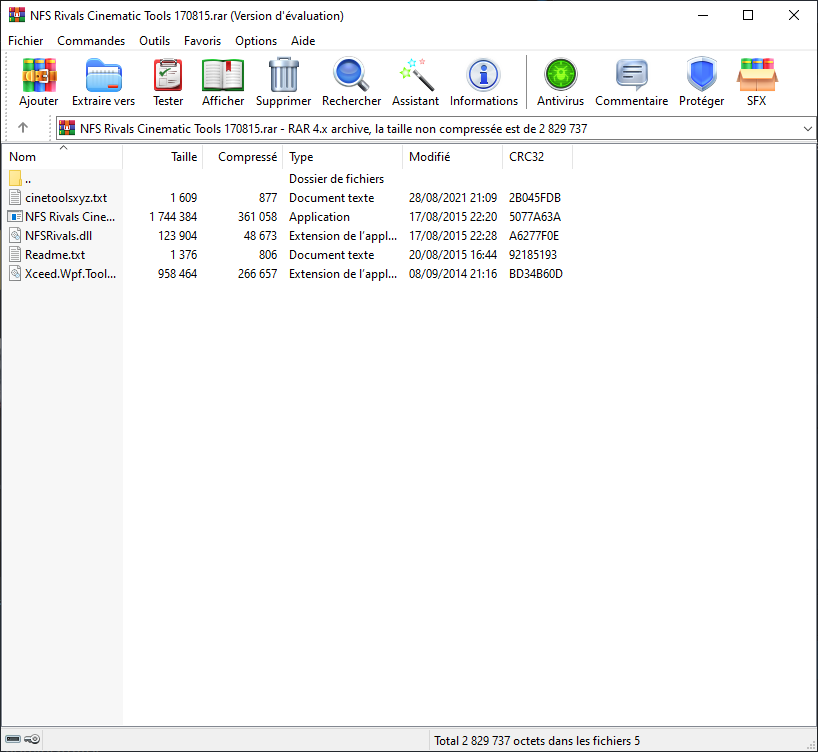Select the cinetoolsxyz.txt file name
This screenshot has height=752, width=818.
pos(66,198)
